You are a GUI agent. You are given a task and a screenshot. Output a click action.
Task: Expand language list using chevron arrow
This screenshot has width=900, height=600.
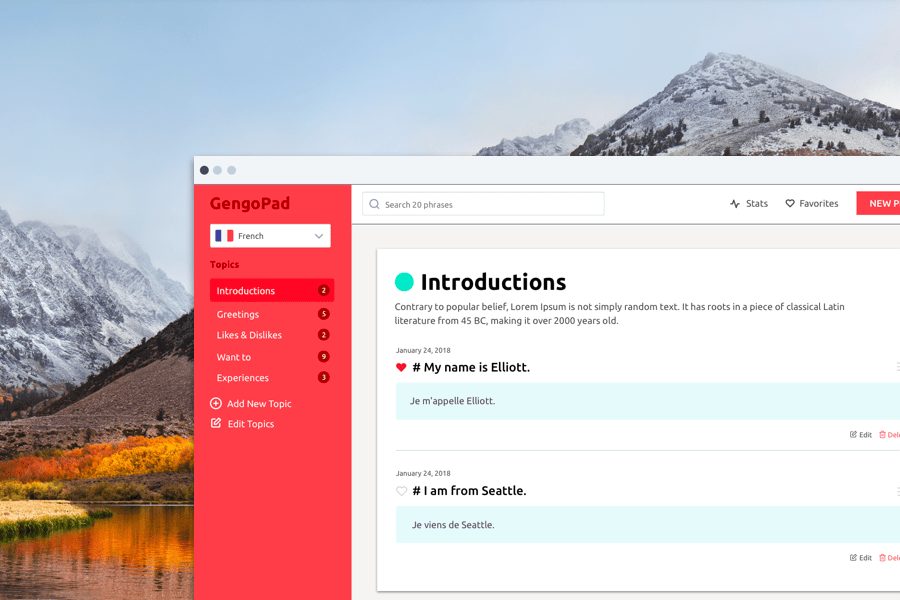319,236
